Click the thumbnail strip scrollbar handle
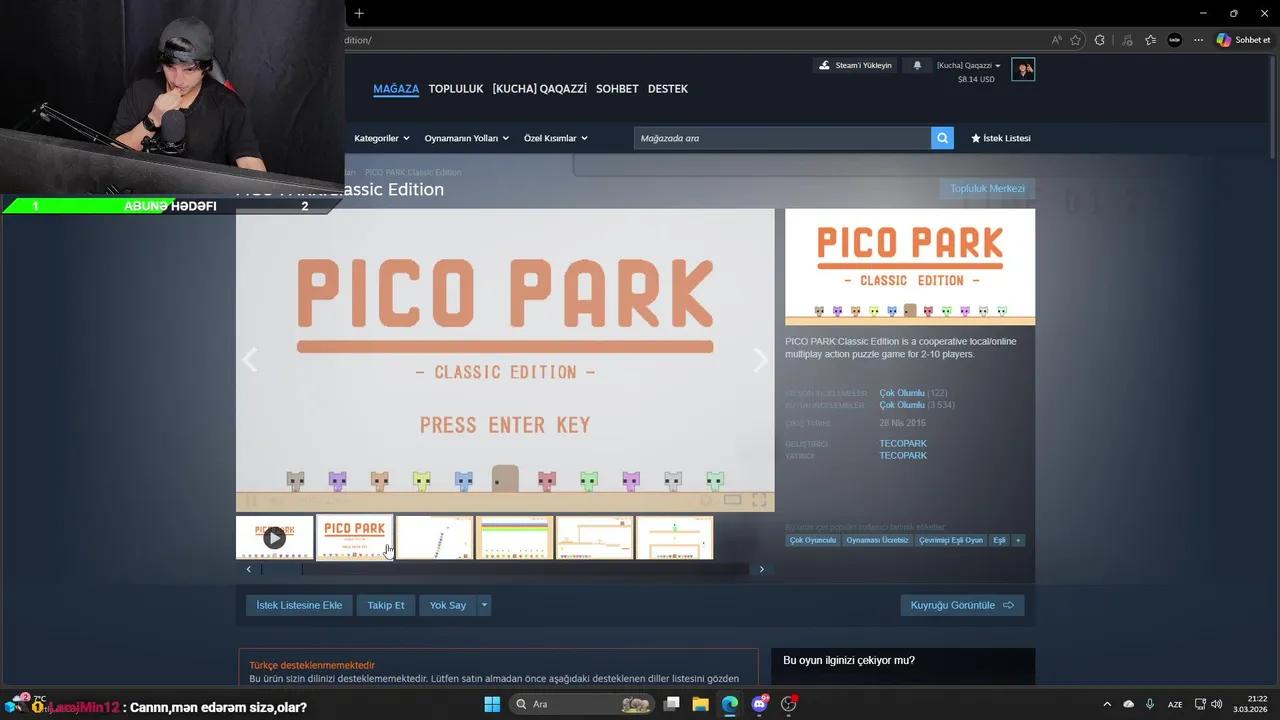The width and height of the screenshot is (1280, 720). 282,569
